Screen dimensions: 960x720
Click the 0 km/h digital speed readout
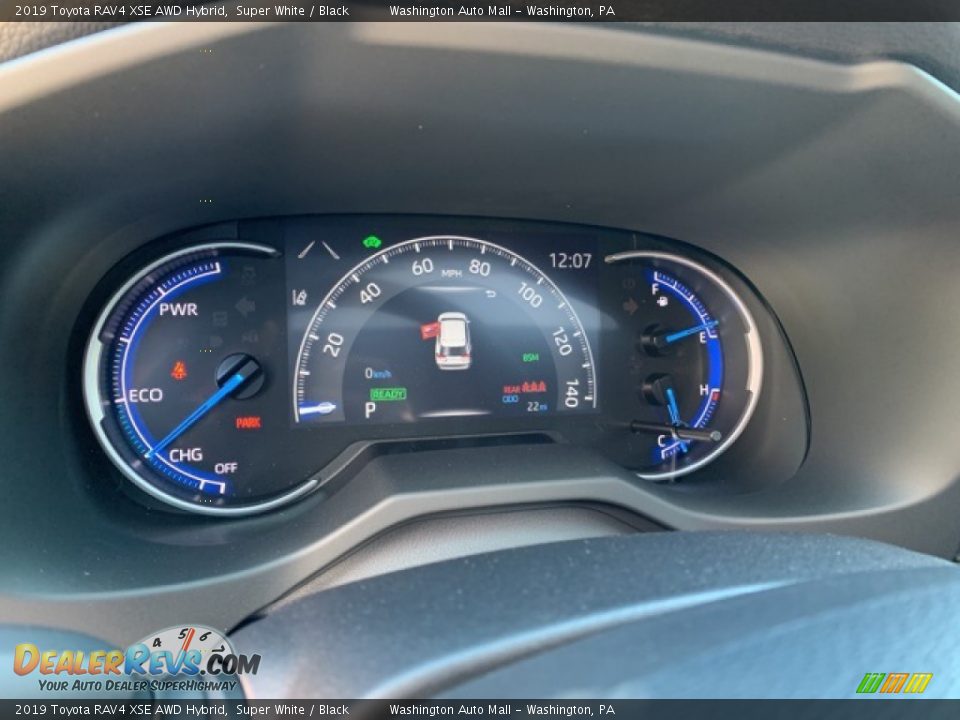tap(377, 373)
